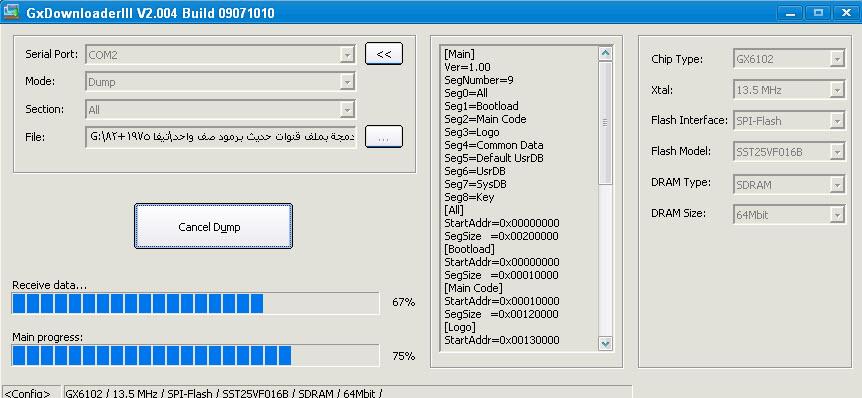Close the GxDownloaderIII window
The width and height of the screenshot is (862, 398).
tap(847, 13)
